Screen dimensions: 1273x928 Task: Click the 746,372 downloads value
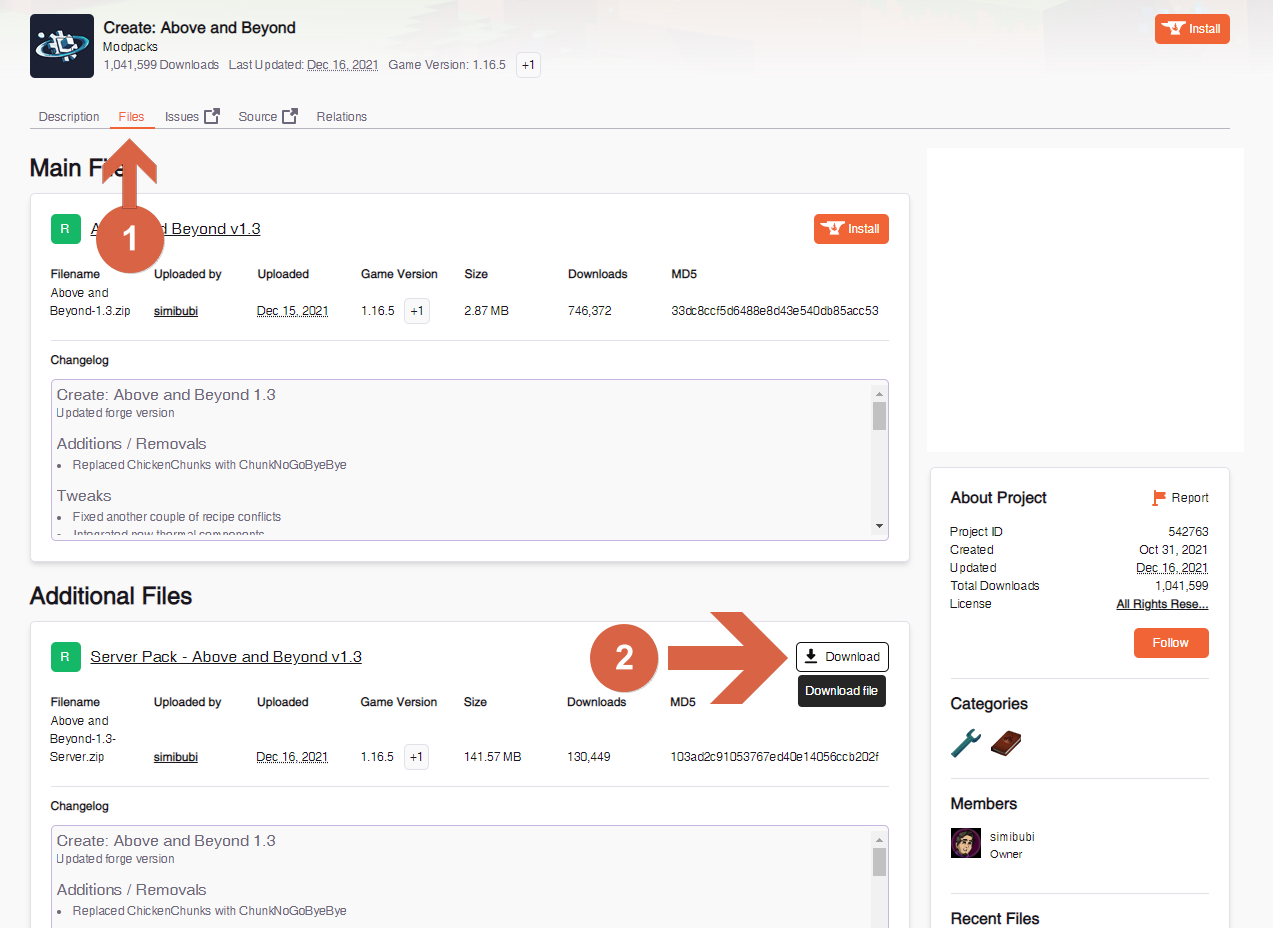[590, 311]
